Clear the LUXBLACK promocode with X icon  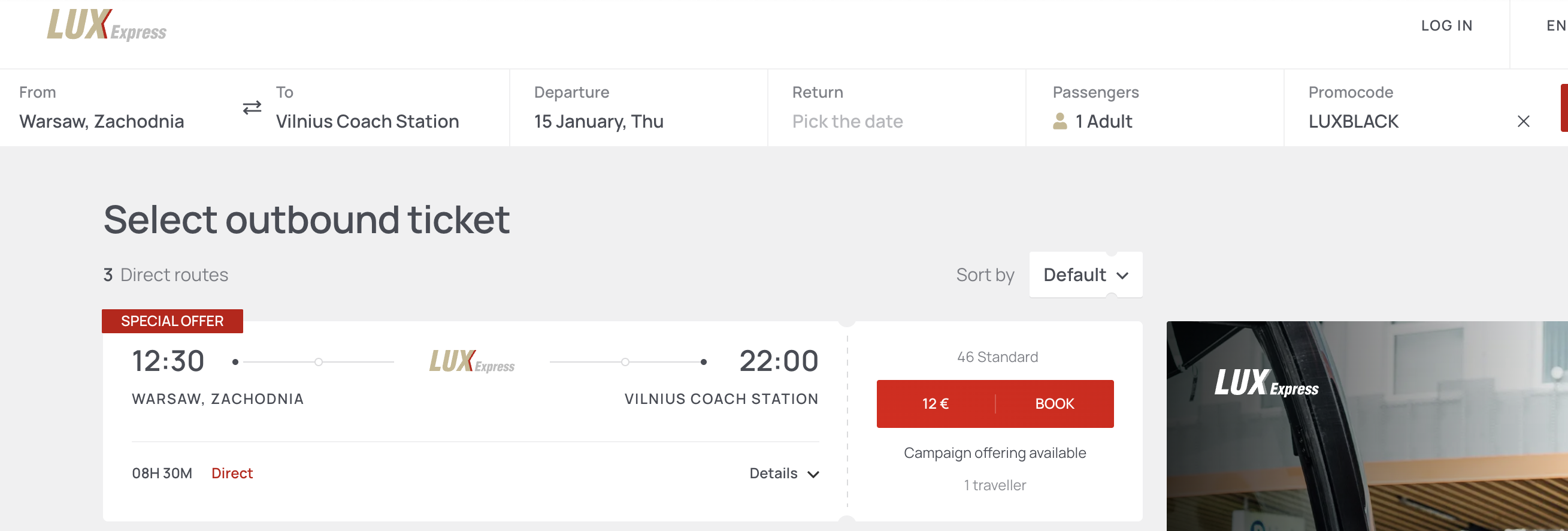point(1523,122)
